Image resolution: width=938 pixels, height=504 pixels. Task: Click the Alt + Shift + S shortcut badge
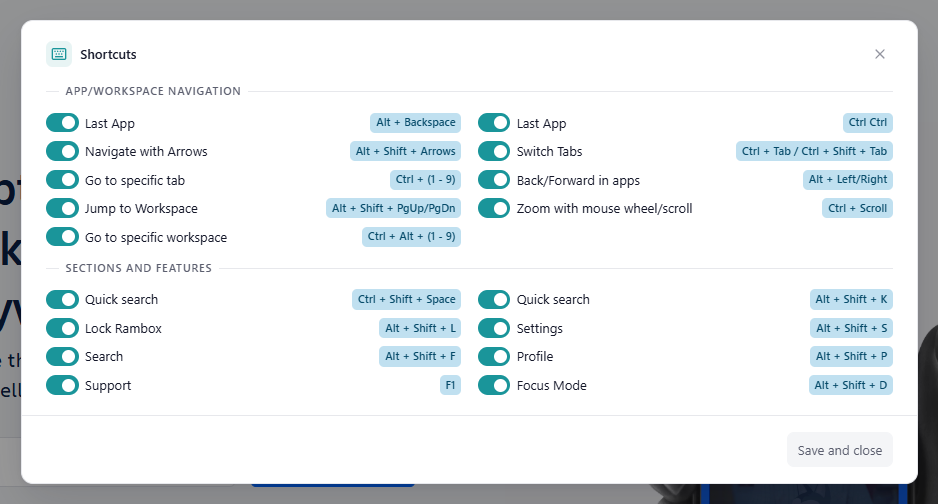coord(851,328)
